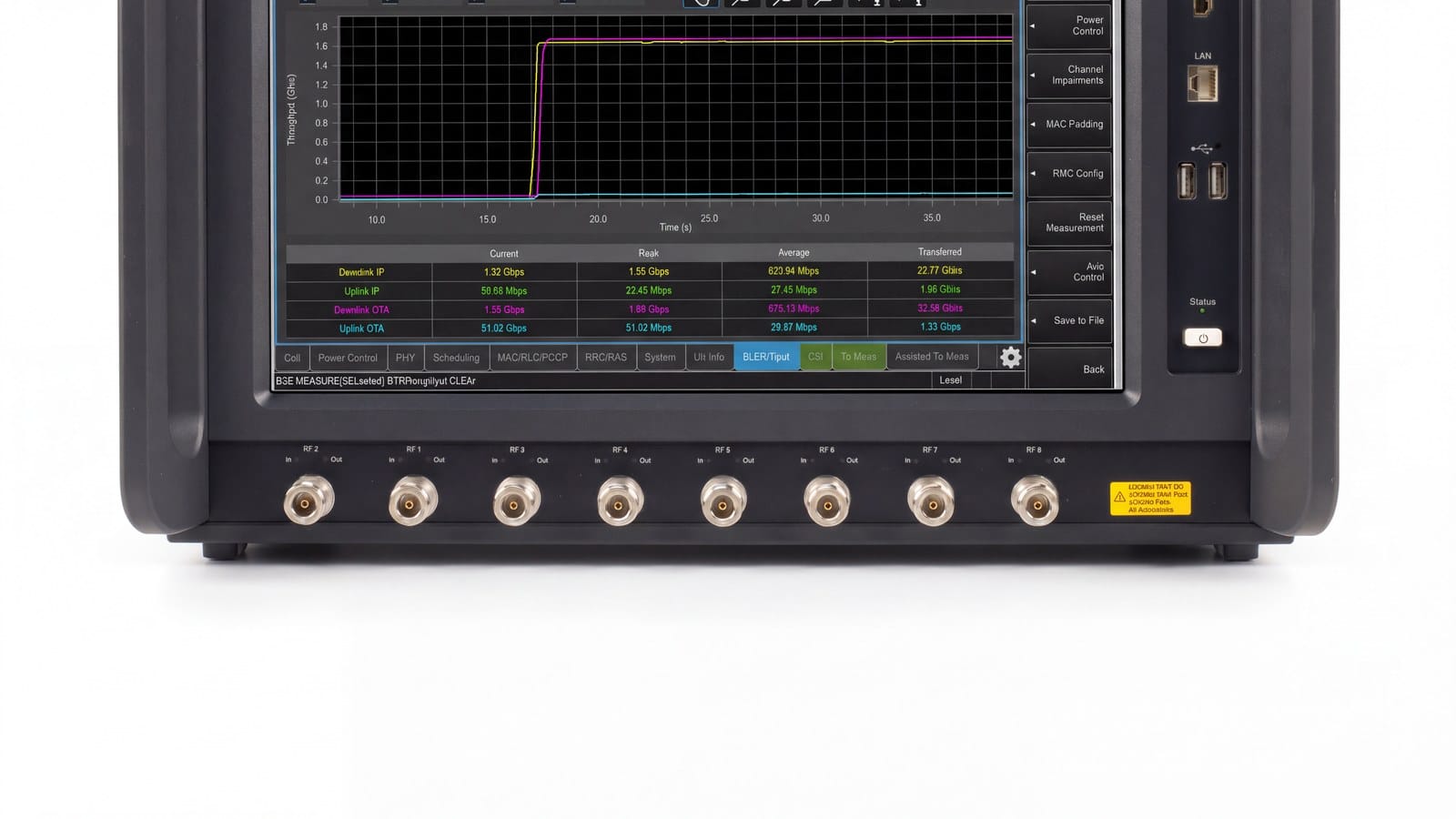
Task: Switch to the Scheduling tab
Action: pos(456,358)
